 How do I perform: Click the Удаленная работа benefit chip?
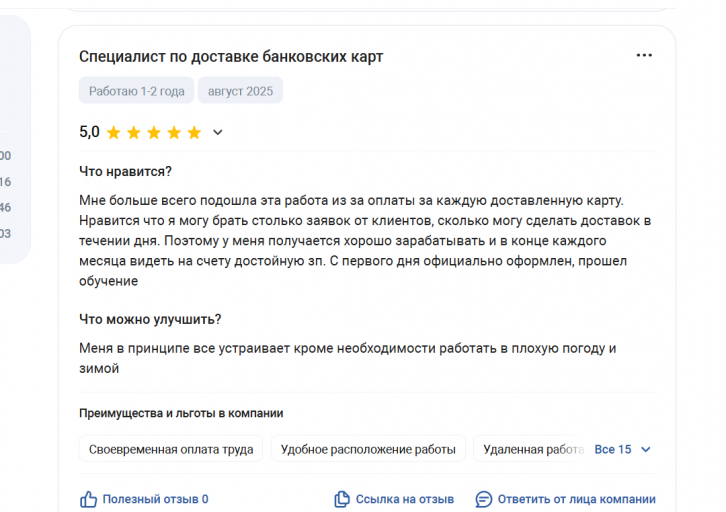pyautogui.click(x=532, y=449)
